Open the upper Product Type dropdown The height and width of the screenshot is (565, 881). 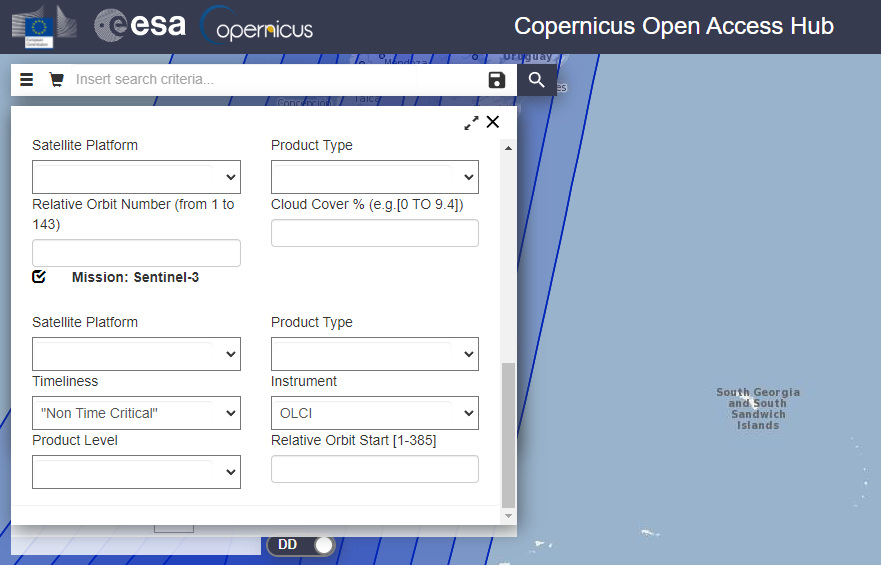pyautogui.click(x=375, y=177)
